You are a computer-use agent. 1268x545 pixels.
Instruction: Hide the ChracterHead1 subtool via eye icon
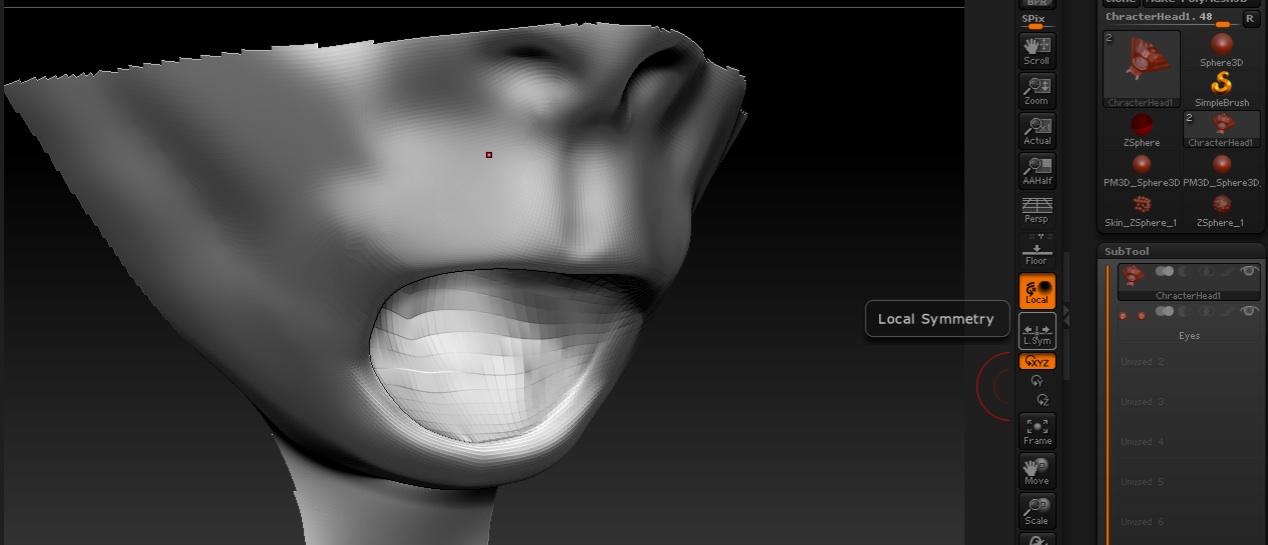pos(1249,271)
